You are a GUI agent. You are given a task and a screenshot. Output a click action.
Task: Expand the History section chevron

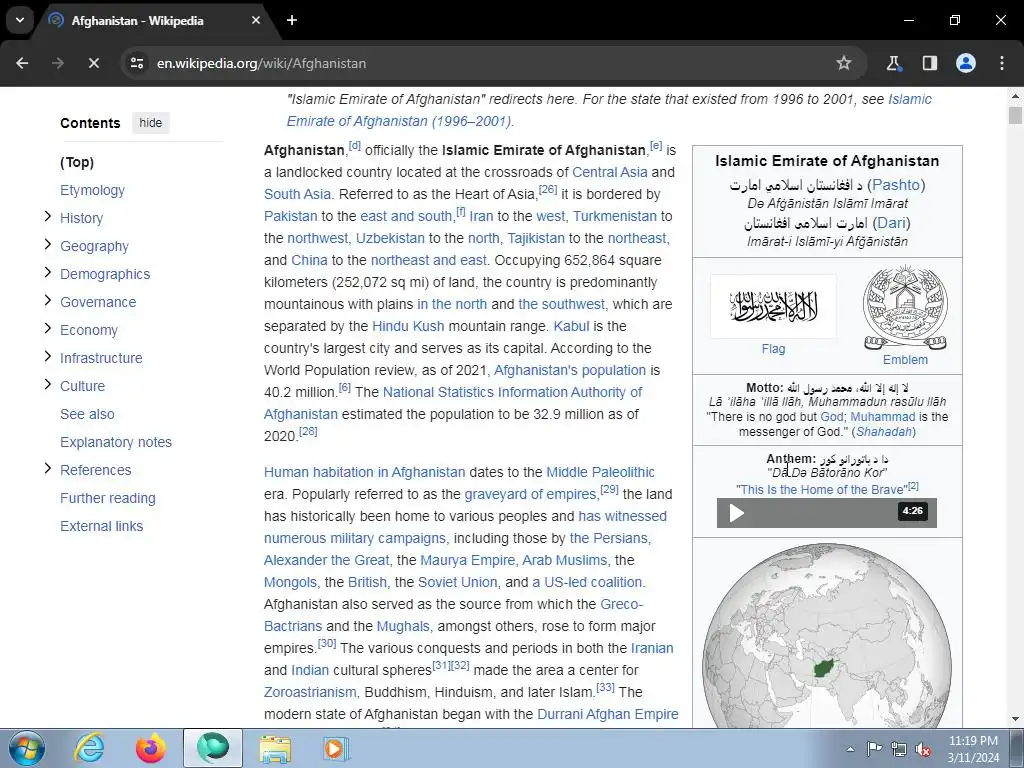tap(48, 216)
